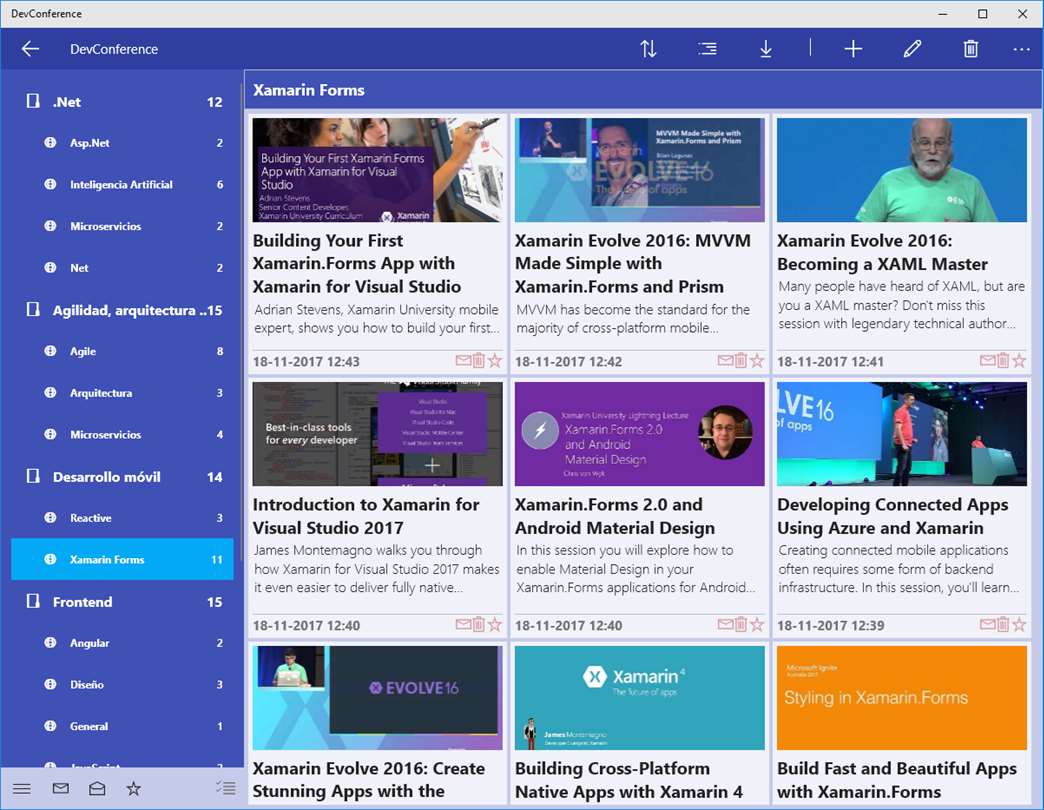Collapse the .Net category group

(123, 102)
